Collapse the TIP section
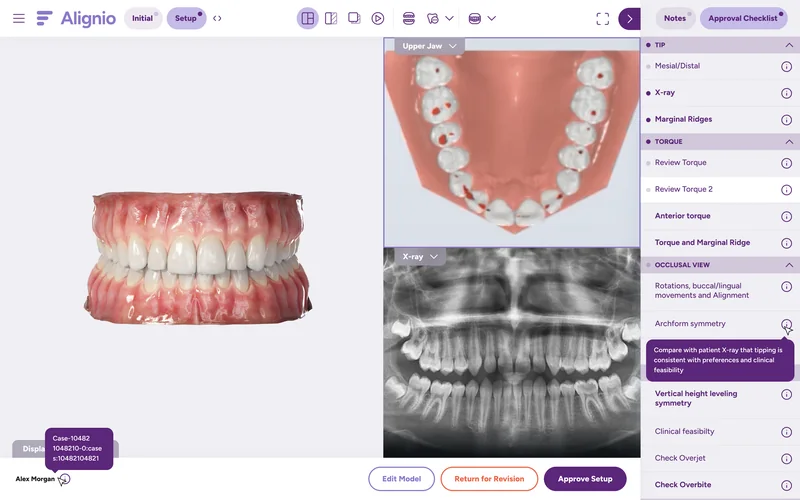The height and width of the screenshot is (500, 800). click(789, 45)
